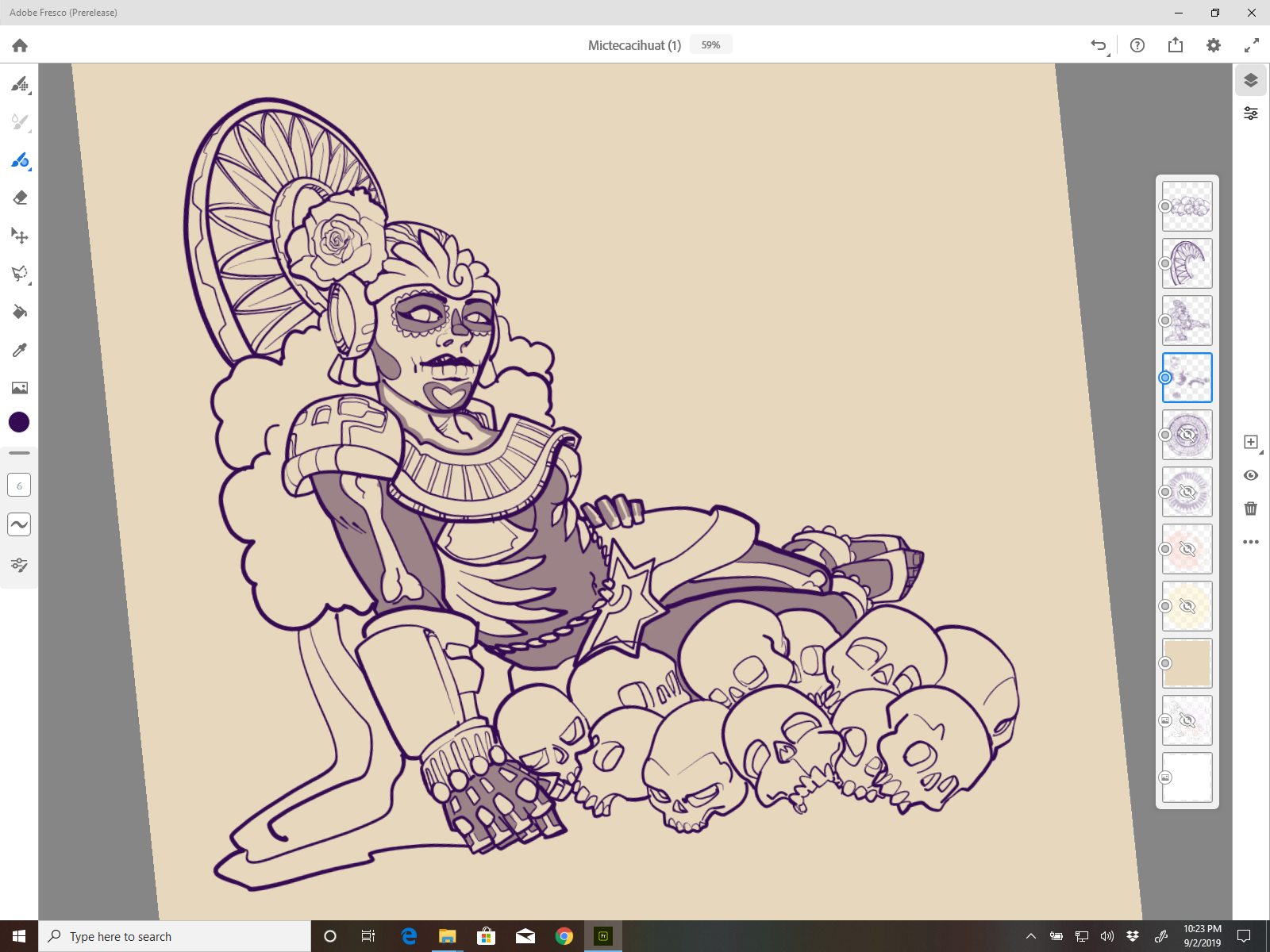Open File Explorer from taskbar
1270x952 pixels.
click(x=448, y=936)
